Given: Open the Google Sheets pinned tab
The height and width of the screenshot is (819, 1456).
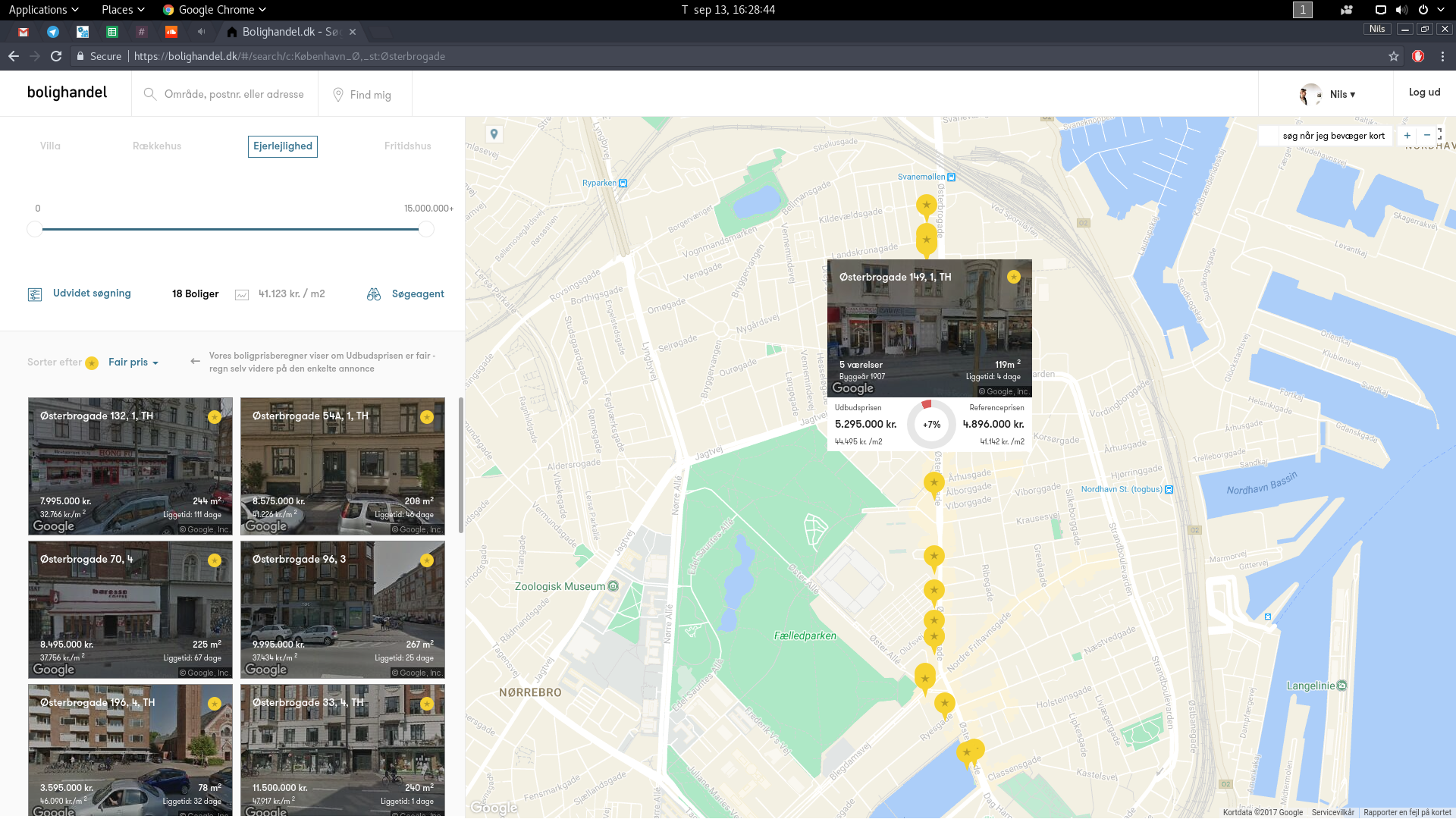Looking at the screenshot, I should [112, 32].
